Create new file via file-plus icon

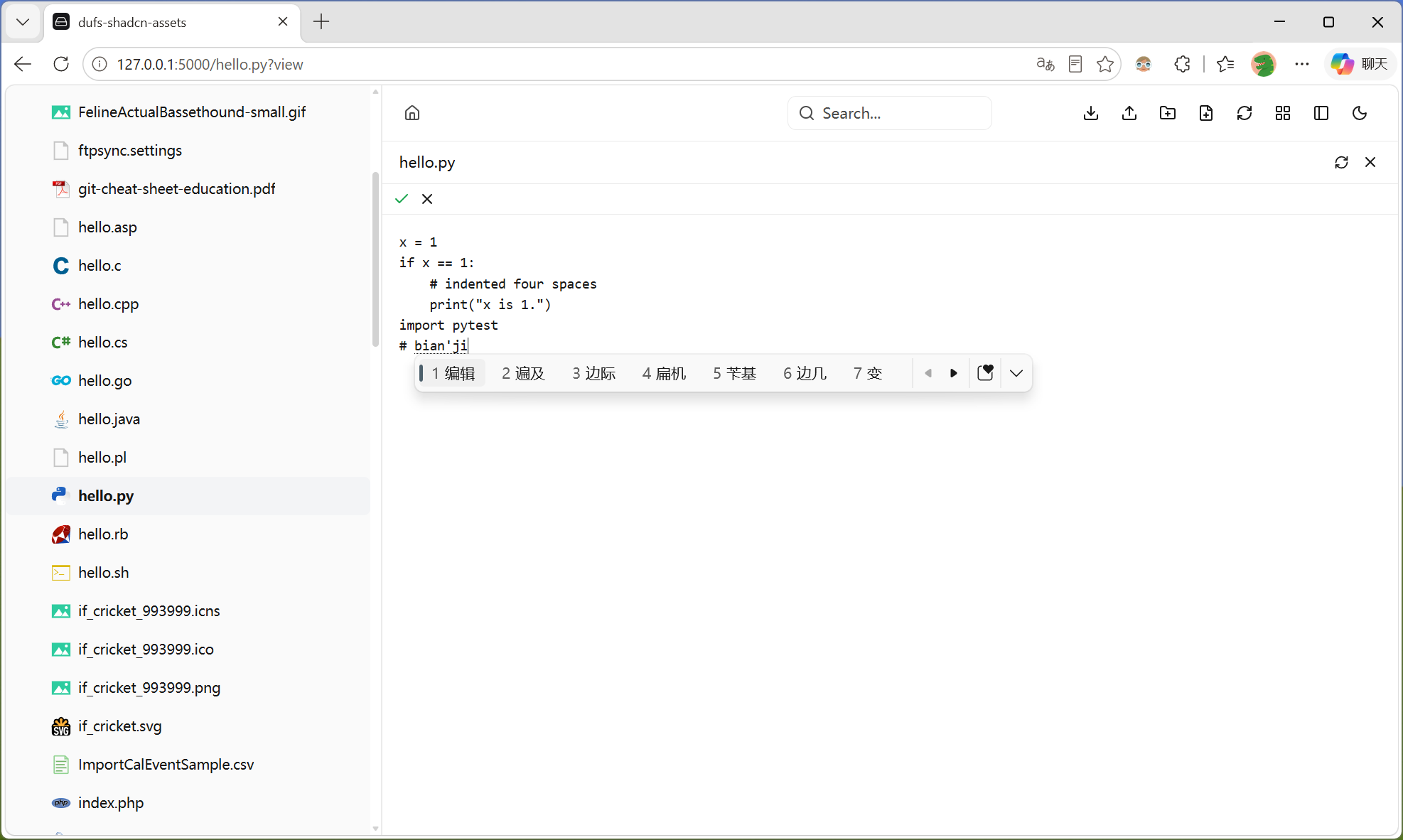pos(1206,113)
